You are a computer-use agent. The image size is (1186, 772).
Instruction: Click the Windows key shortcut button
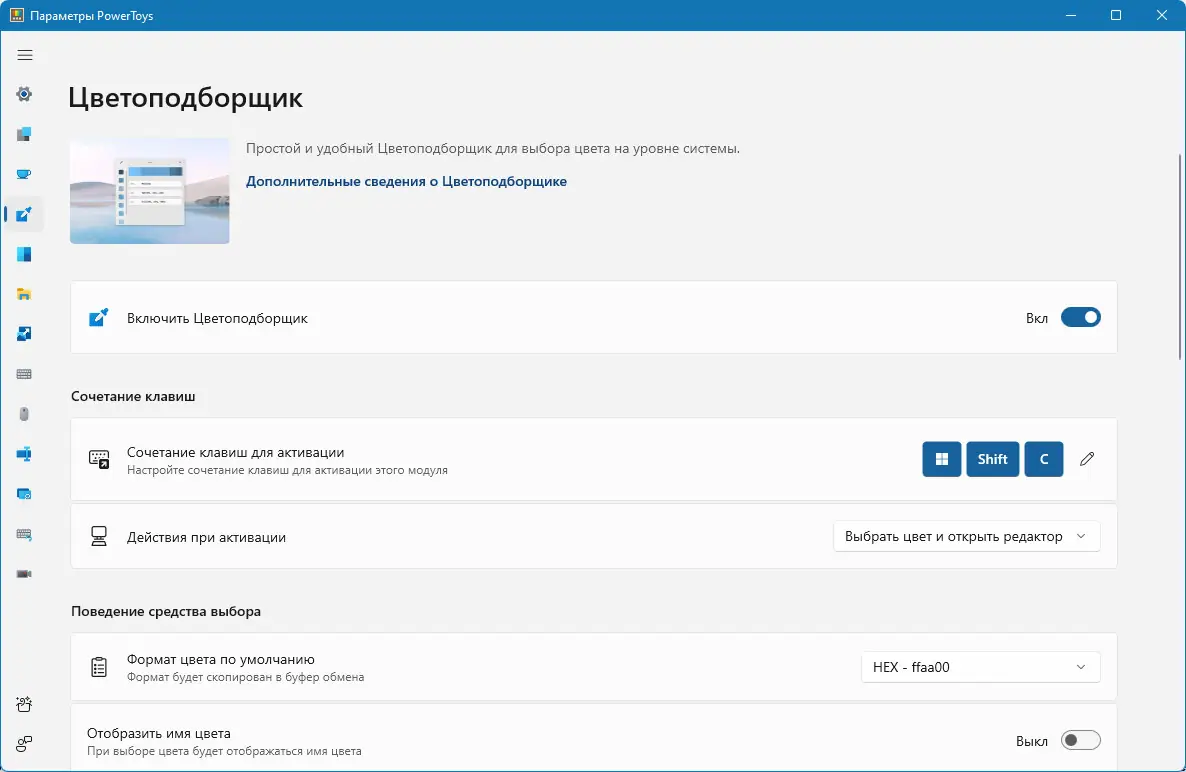(941, 459)
